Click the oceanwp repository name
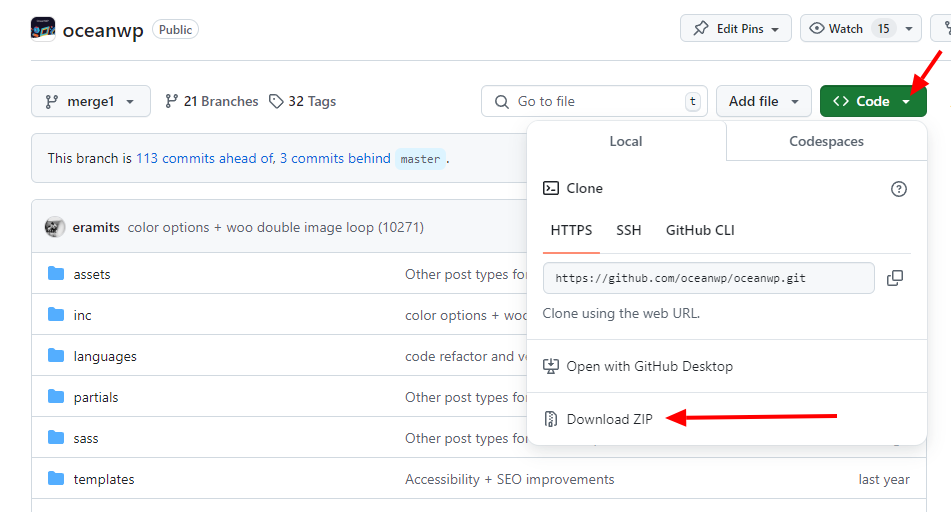 103,30
